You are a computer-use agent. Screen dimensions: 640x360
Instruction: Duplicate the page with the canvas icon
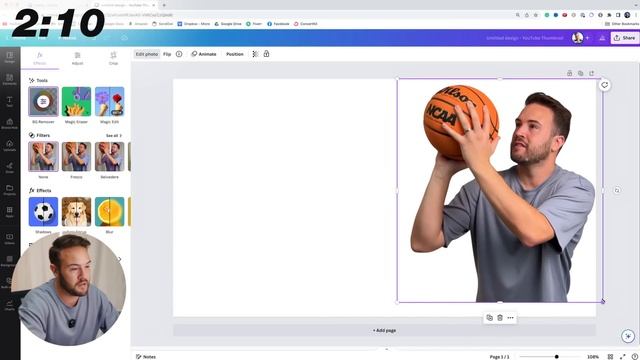[x=580, y=73]
